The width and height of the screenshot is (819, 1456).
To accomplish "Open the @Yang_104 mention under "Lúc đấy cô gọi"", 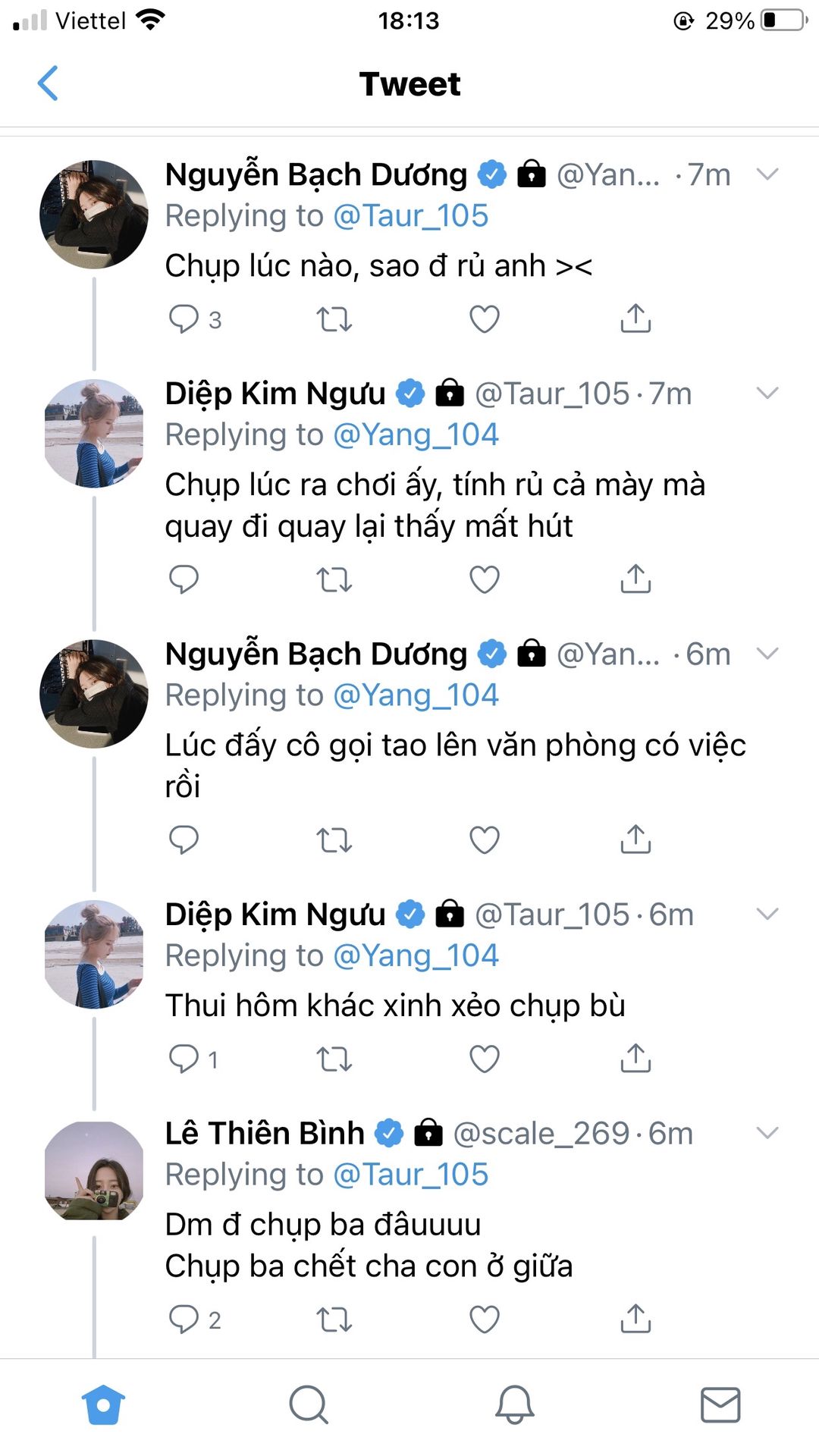I will click(x=416, y=695).
